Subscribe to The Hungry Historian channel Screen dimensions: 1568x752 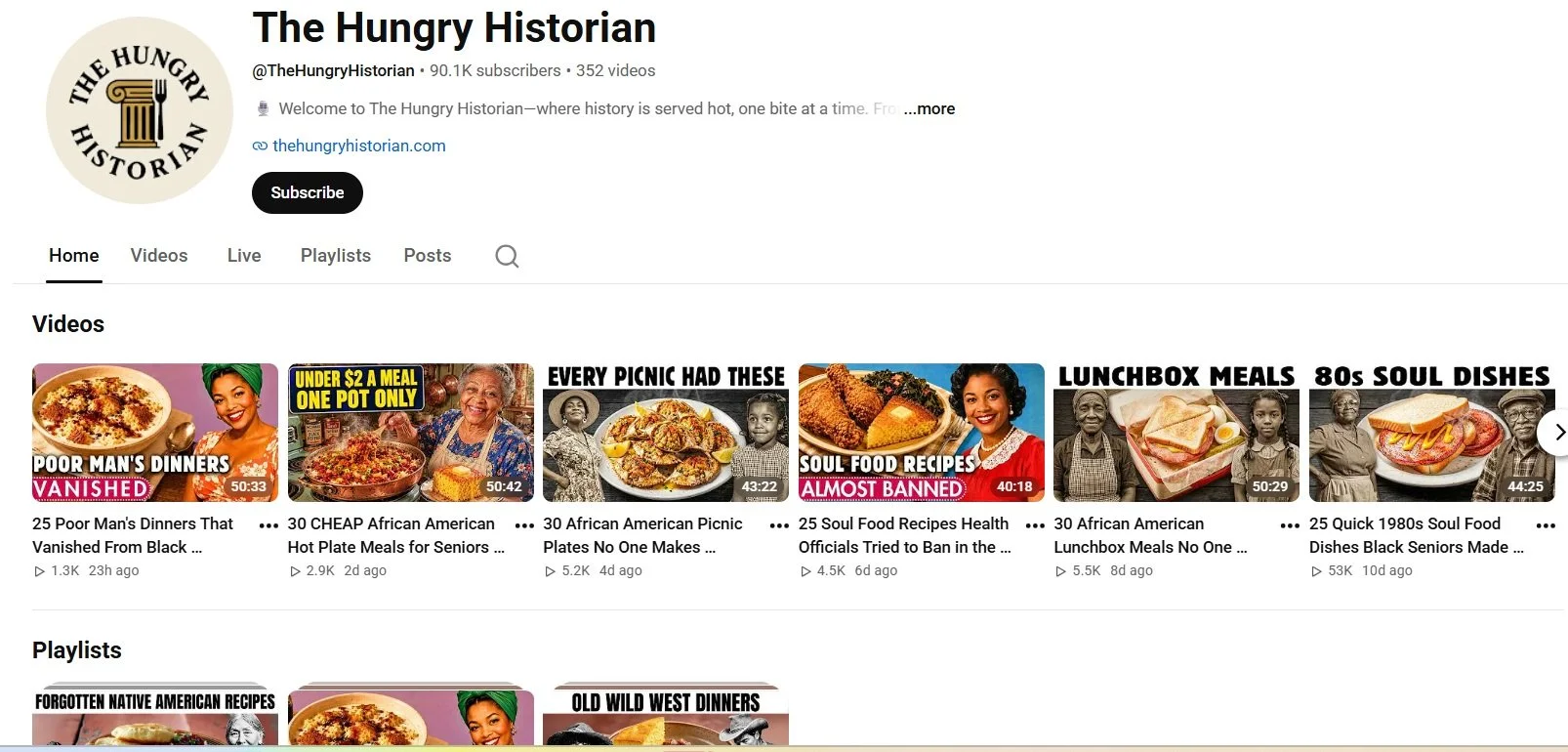click(308, 192)
